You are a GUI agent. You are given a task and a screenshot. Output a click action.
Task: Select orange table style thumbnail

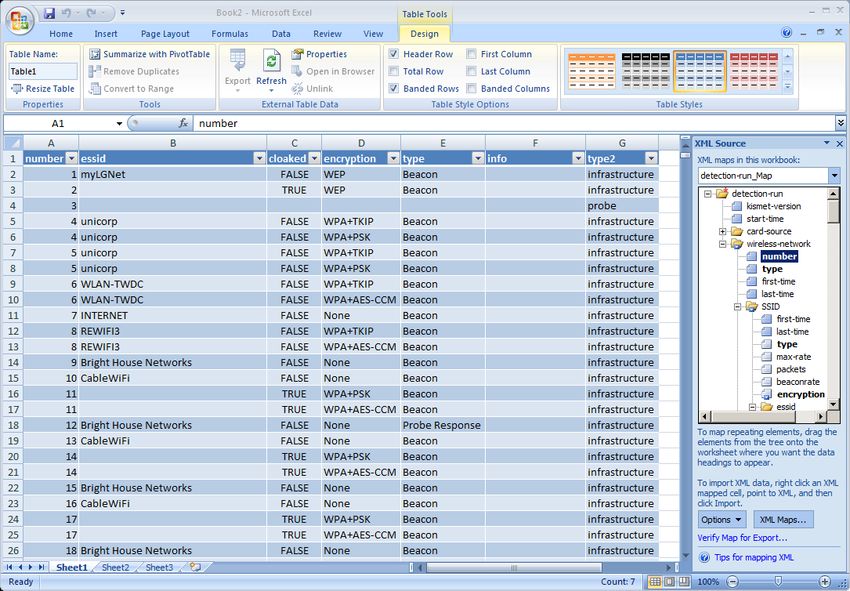tap(592, 71)
